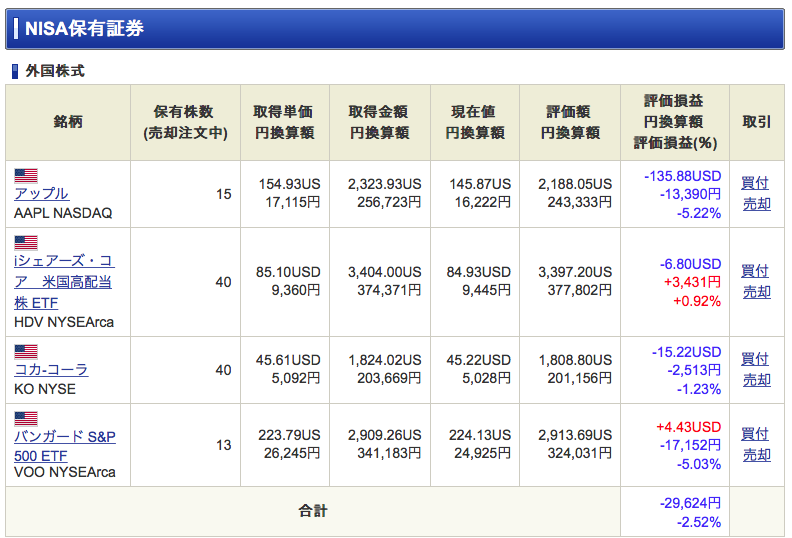Click the US flag icon above コカ-コーラ
The width and height of the screenshot is (792, 538).
26,351
